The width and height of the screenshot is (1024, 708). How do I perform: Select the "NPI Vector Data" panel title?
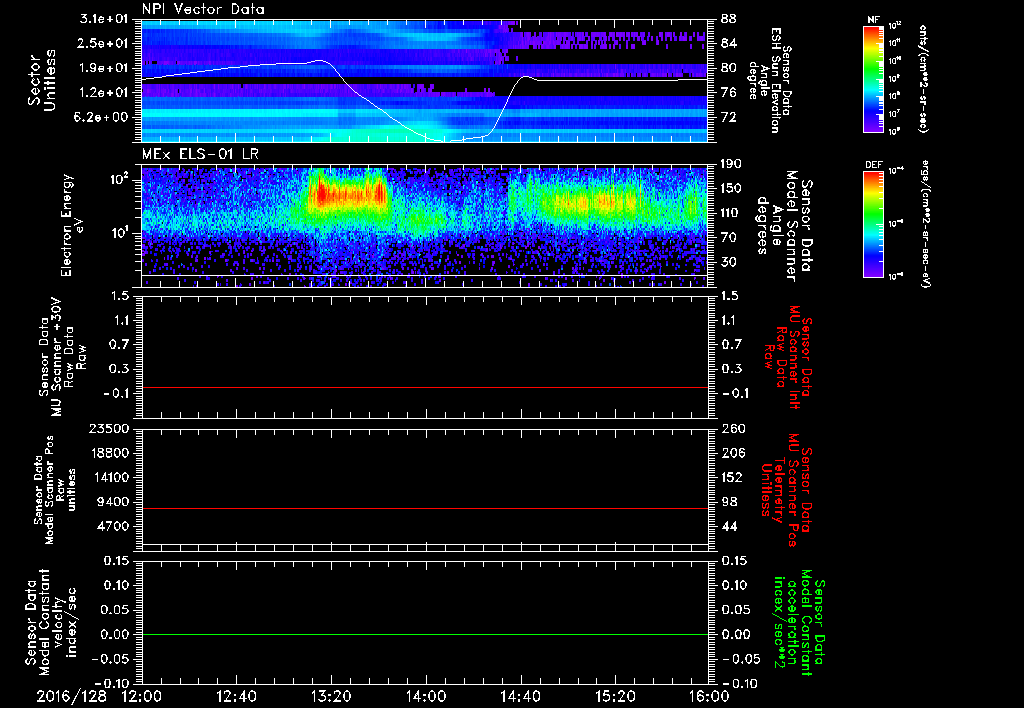[203, 9]
